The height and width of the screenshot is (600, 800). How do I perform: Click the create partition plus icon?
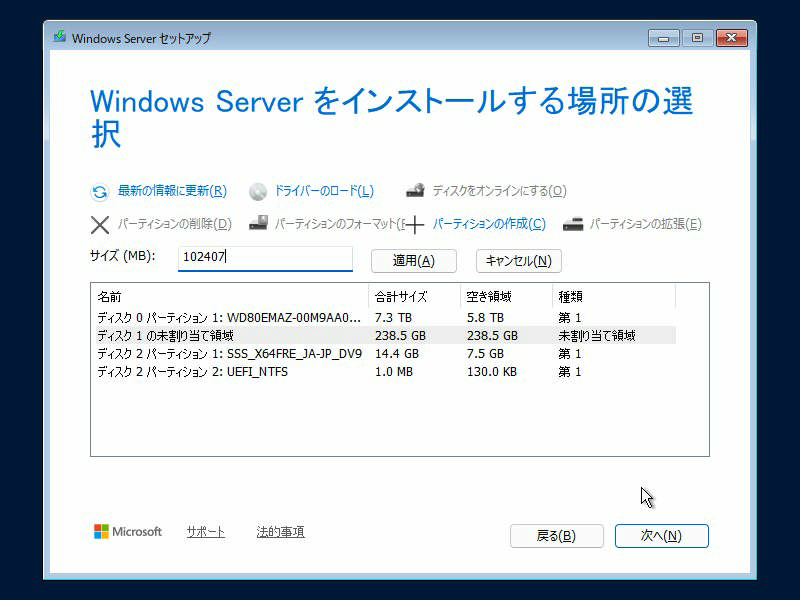pyautogui.click(x=415, y=225)
